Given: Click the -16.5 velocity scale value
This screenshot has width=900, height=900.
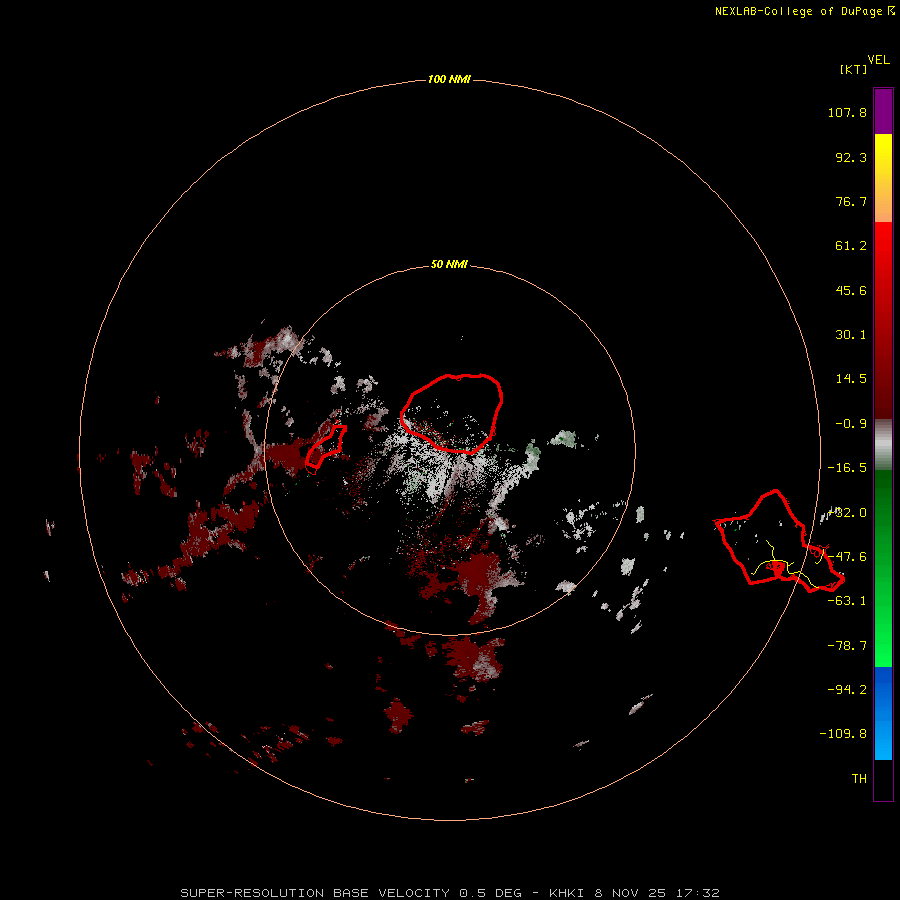Looking at the screenshot, I should click(x=847, y=468).
